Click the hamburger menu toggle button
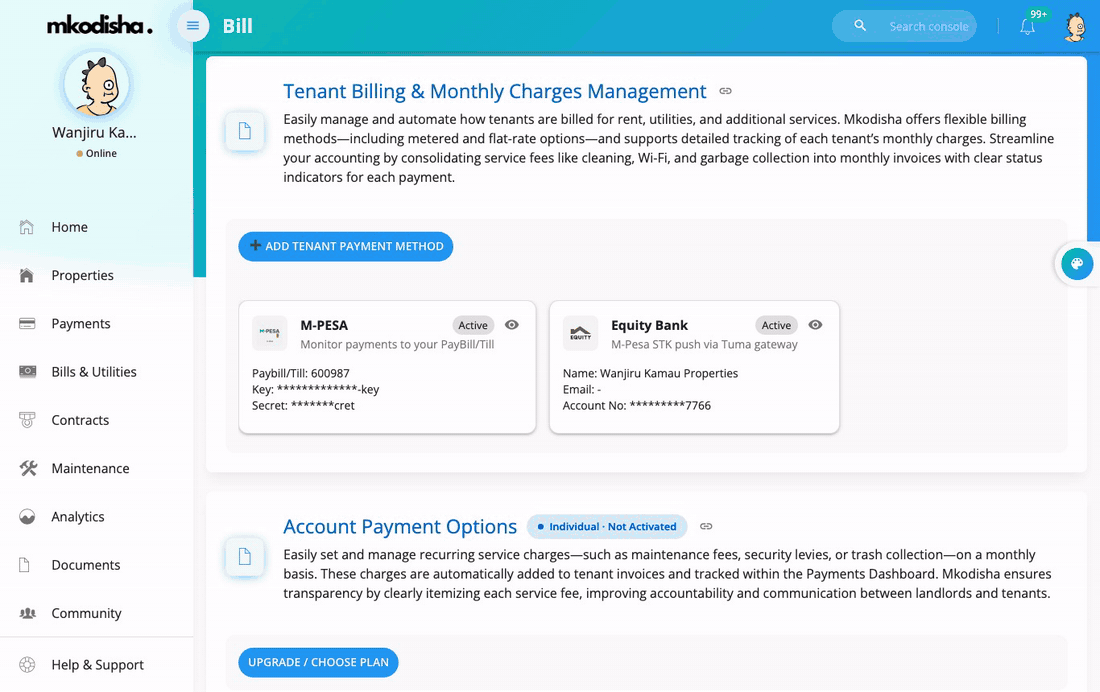Image resolution: width=1100 pixels, height=692 pixels. [x=193, y=26]
